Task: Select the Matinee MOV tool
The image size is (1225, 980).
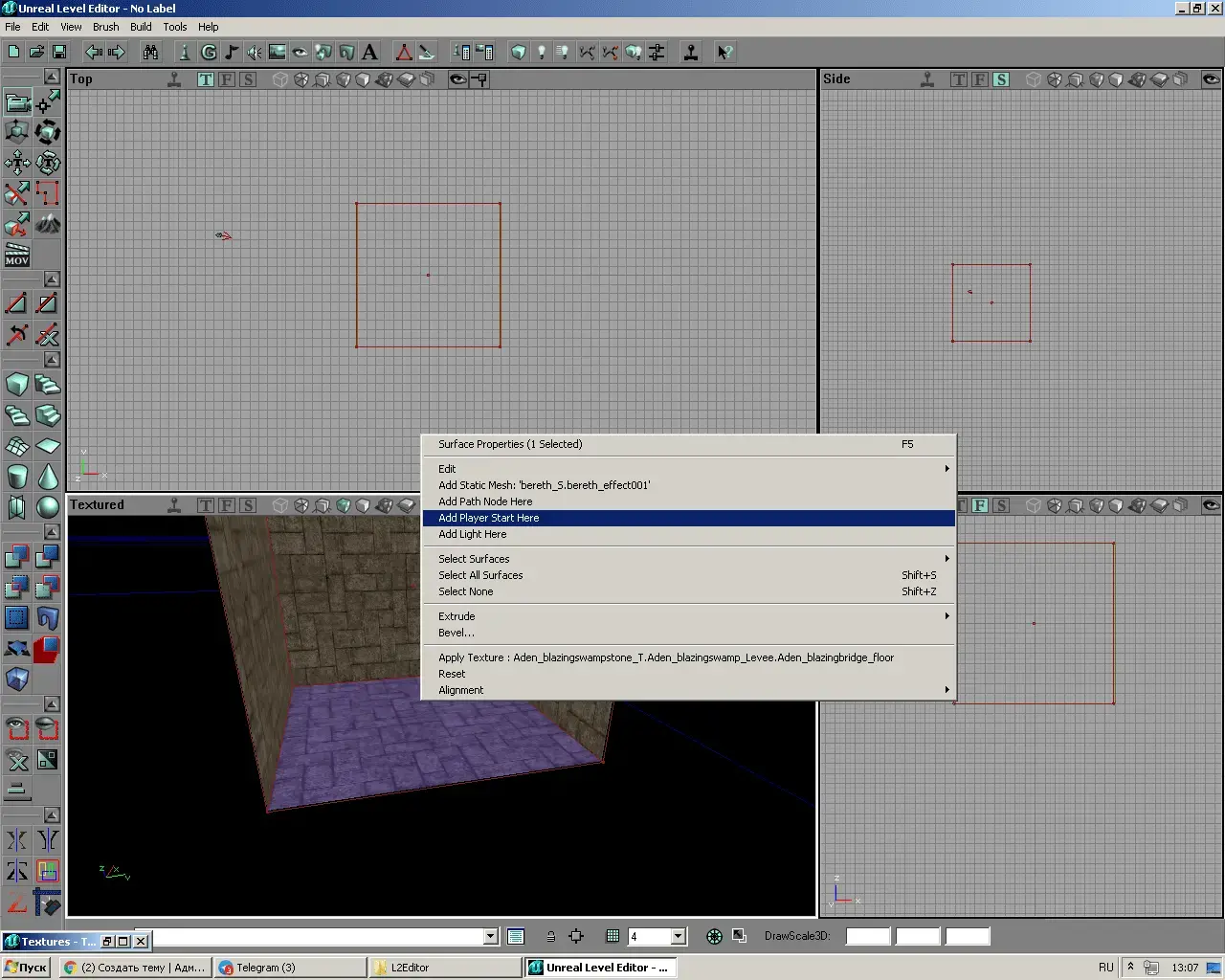Action: [x=17, y=256]
